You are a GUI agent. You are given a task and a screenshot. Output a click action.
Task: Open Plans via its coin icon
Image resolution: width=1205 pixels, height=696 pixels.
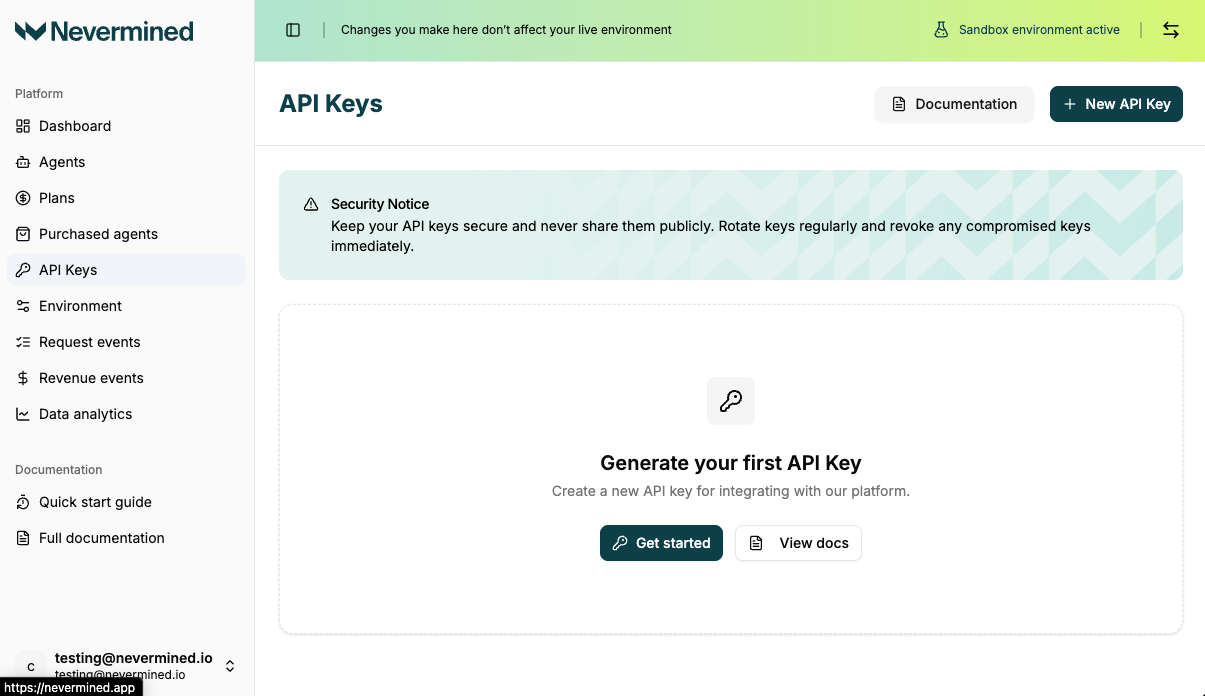tap(22, 198)
